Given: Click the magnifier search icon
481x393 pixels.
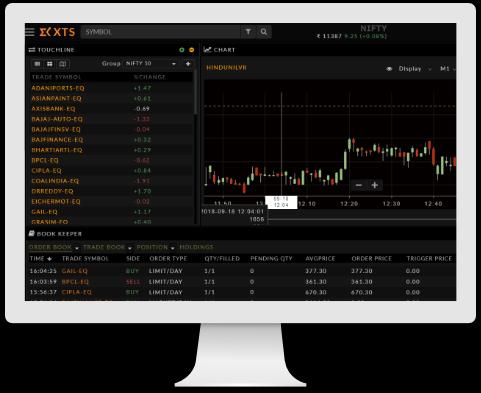Looking at the screenshot, I should pos(264,32).
